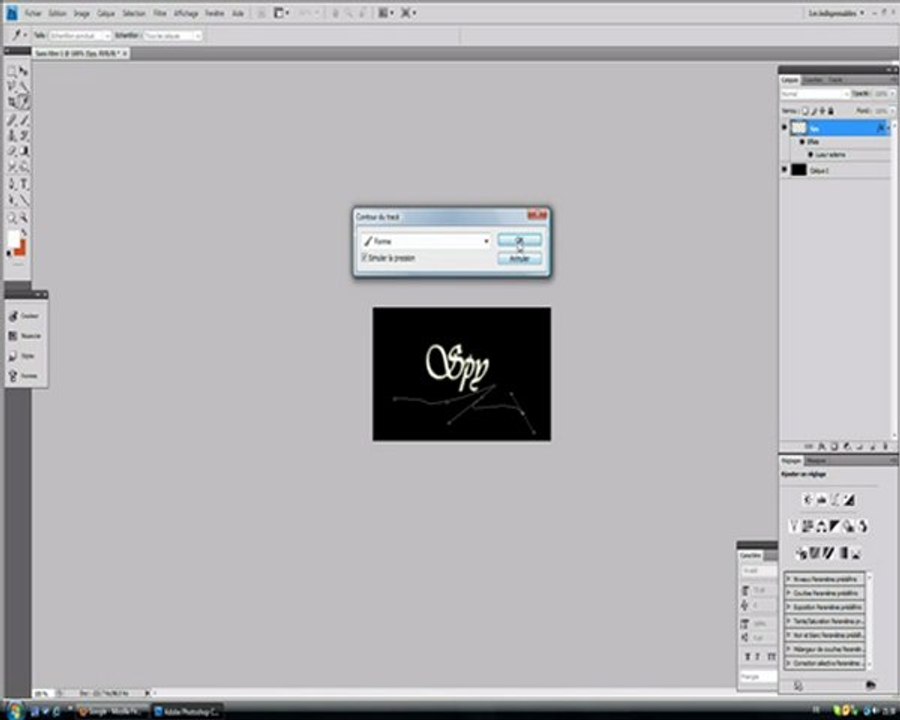Image resolution: width=900 pixels, height=720 pixels.
Task: Open the Fenêtre menu
Action: (x=215, y=13)
